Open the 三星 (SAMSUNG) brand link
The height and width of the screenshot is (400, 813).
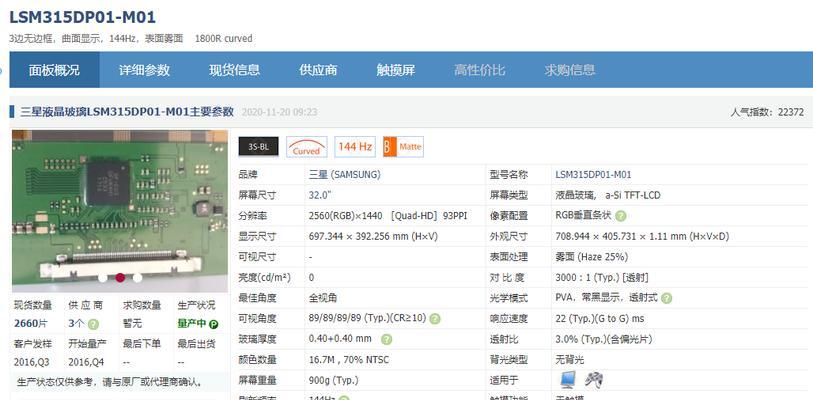pyautogui.click(x=344, y=175)
